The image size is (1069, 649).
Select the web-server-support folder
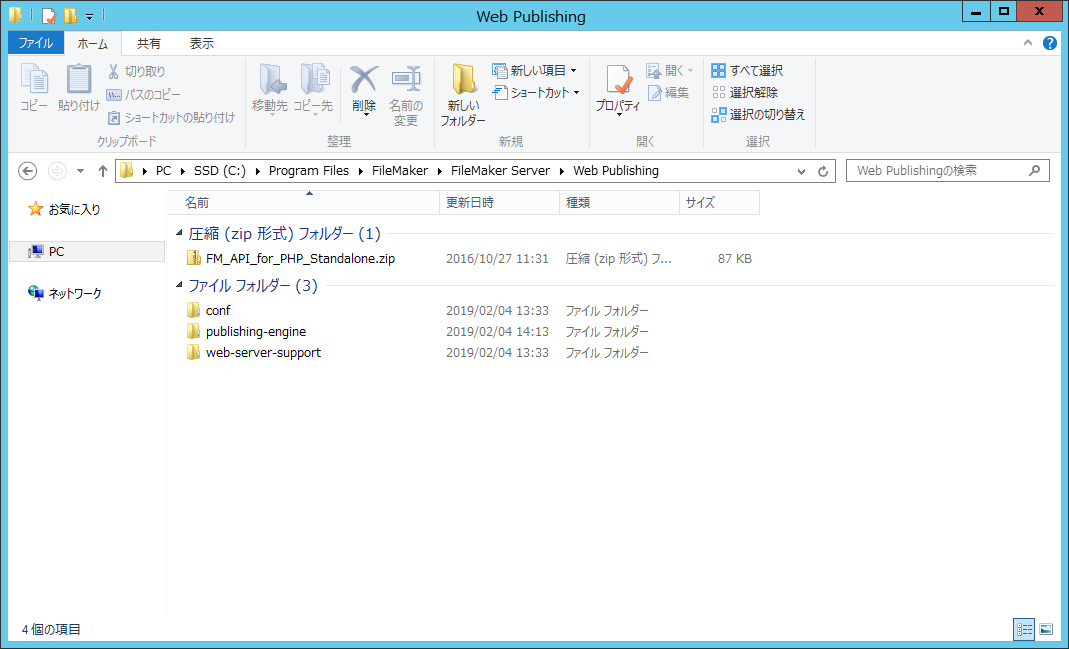point(263,353)
